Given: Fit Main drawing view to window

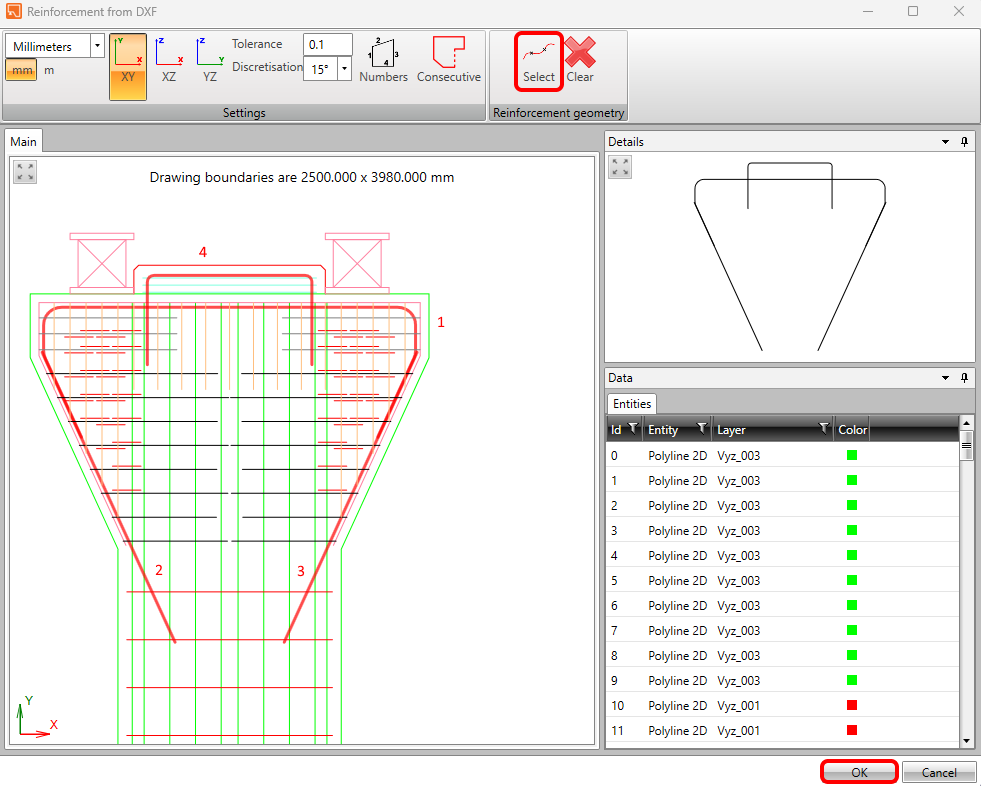Looking at the screenshot, I should coord(25,172).
